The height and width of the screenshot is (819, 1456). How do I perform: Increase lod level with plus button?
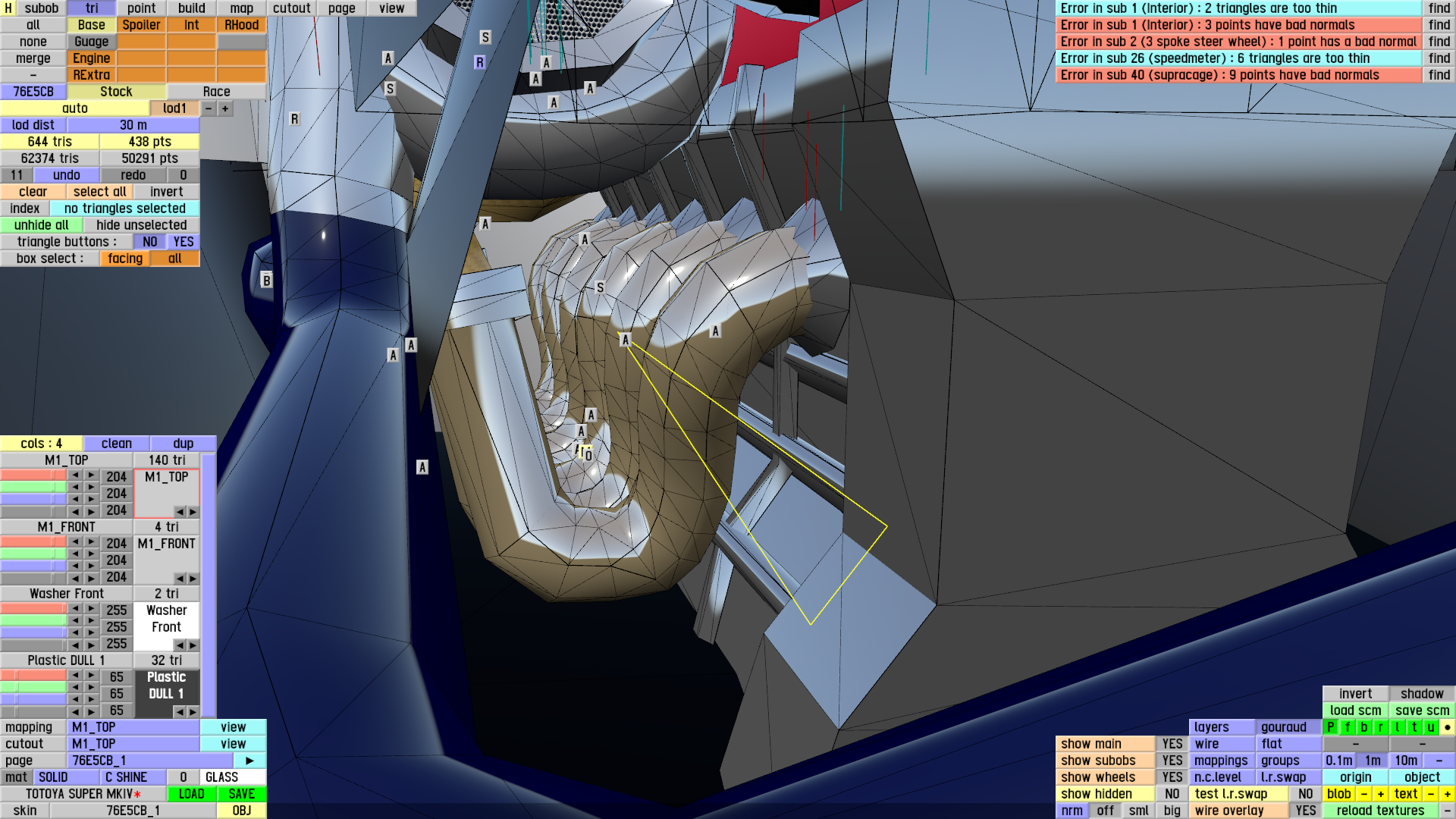coord(225,108)
